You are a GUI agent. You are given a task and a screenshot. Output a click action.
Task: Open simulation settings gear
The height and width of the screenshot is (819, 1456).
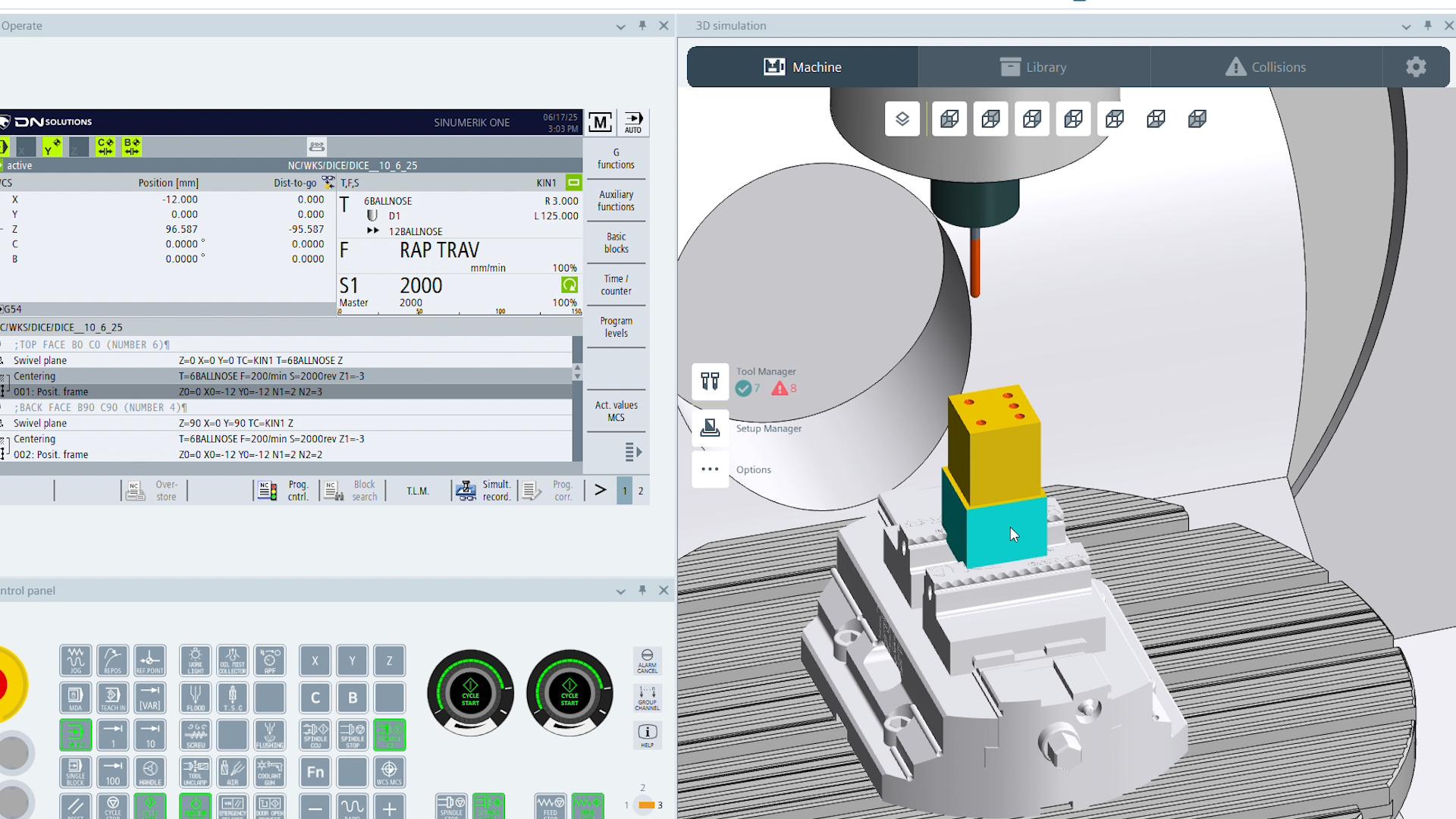click(x=1415, y=67)
